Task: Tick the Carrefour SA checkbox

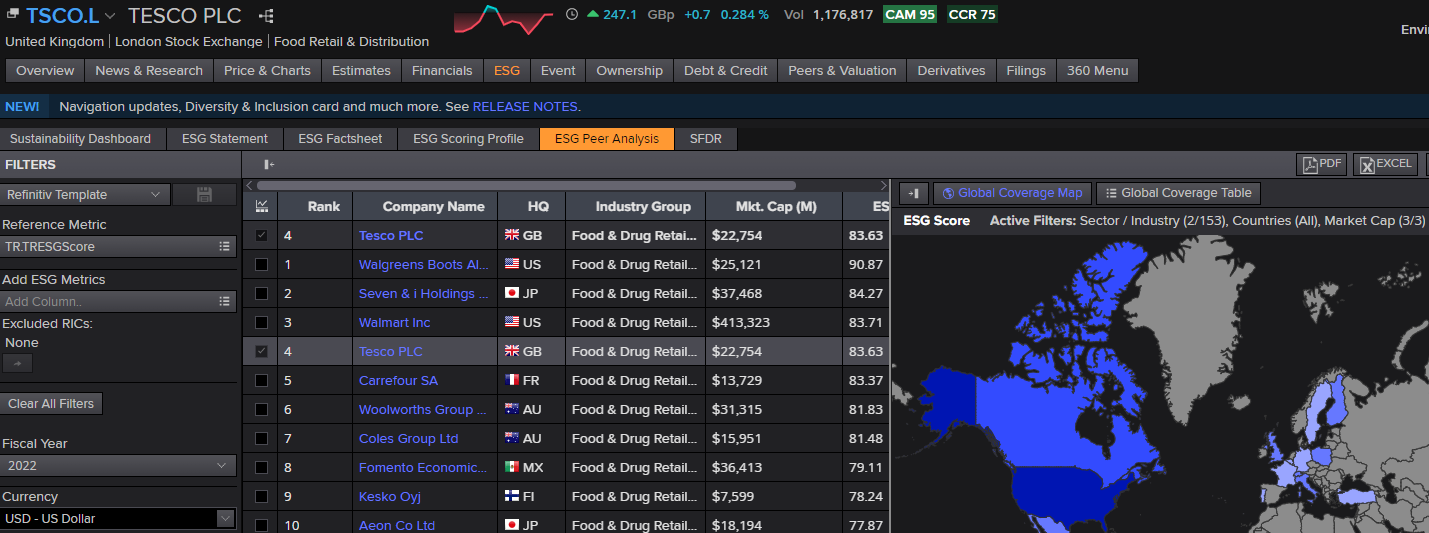Action: [261, 380]
